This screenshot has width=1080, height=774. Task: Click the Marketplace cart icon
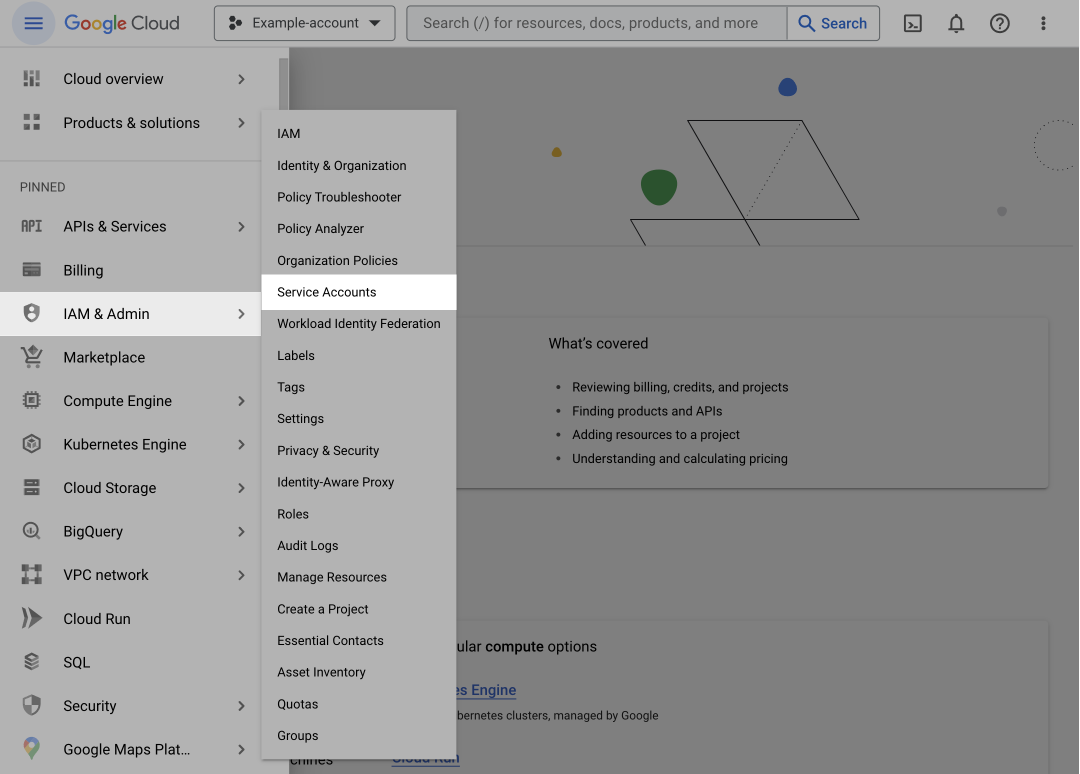[32, 357]
